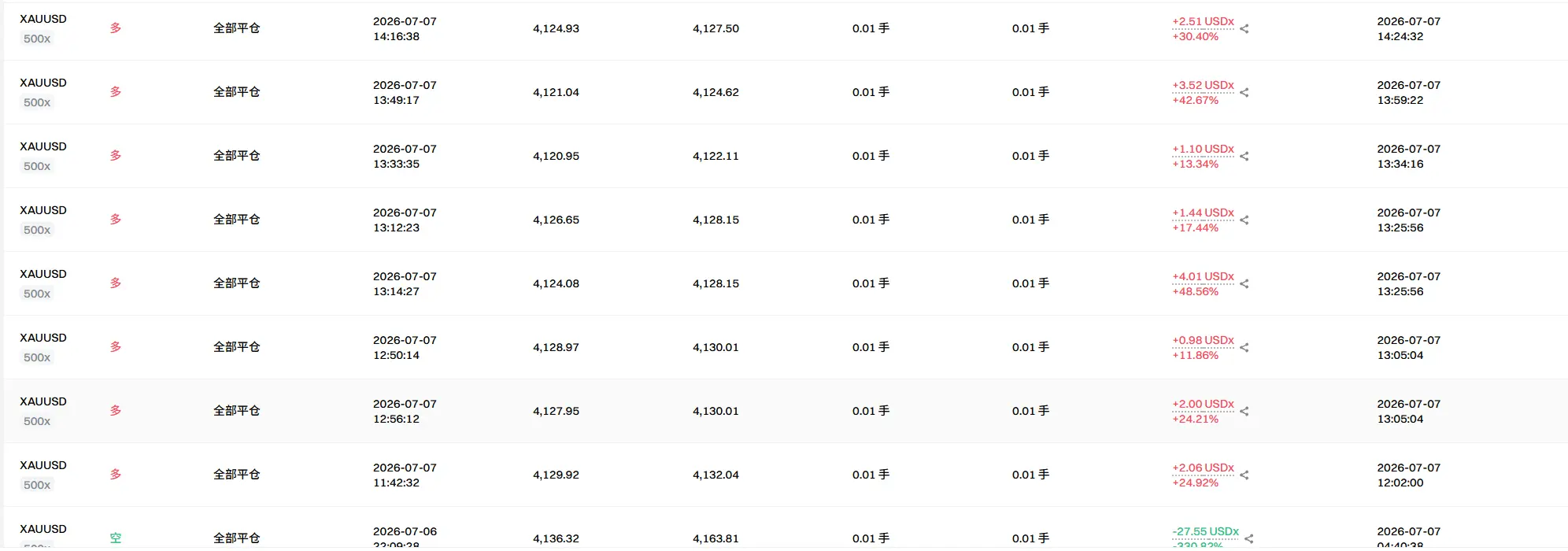Share the +2.06 USDx profit trade
Viewport: 1568px width, 551px height.
point(1244,475)
